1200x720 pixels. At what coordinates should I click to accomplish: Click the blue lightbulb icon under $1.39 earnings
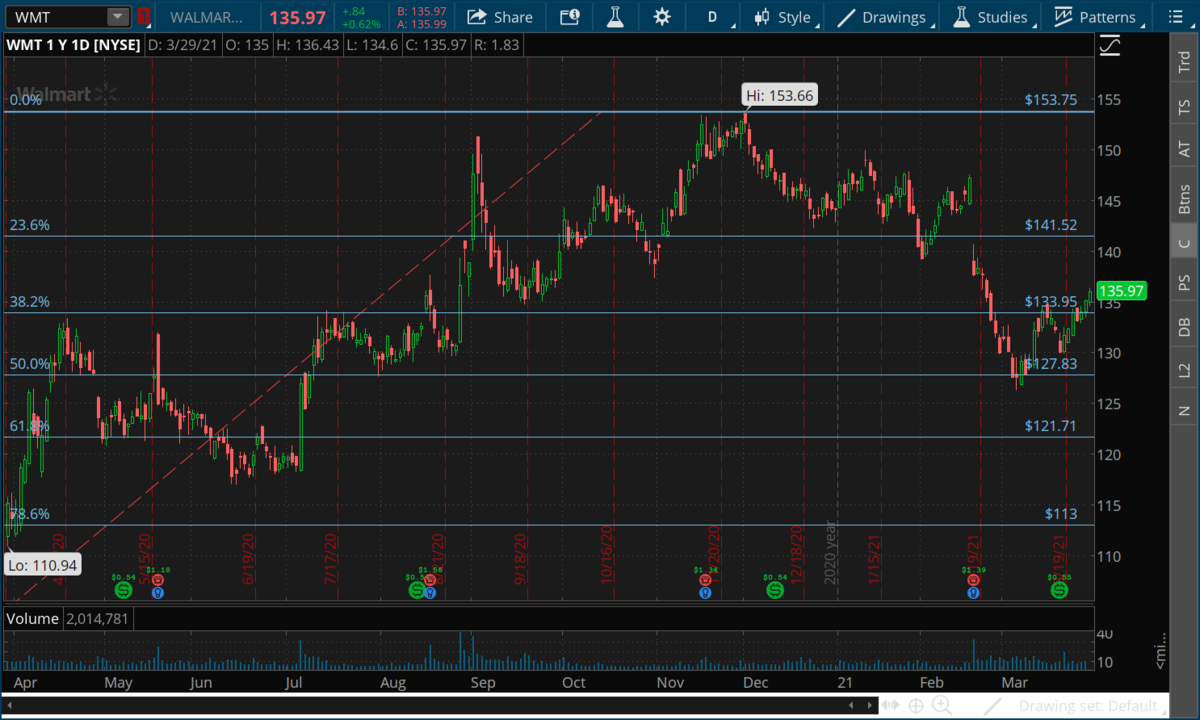tap(972, 592)
